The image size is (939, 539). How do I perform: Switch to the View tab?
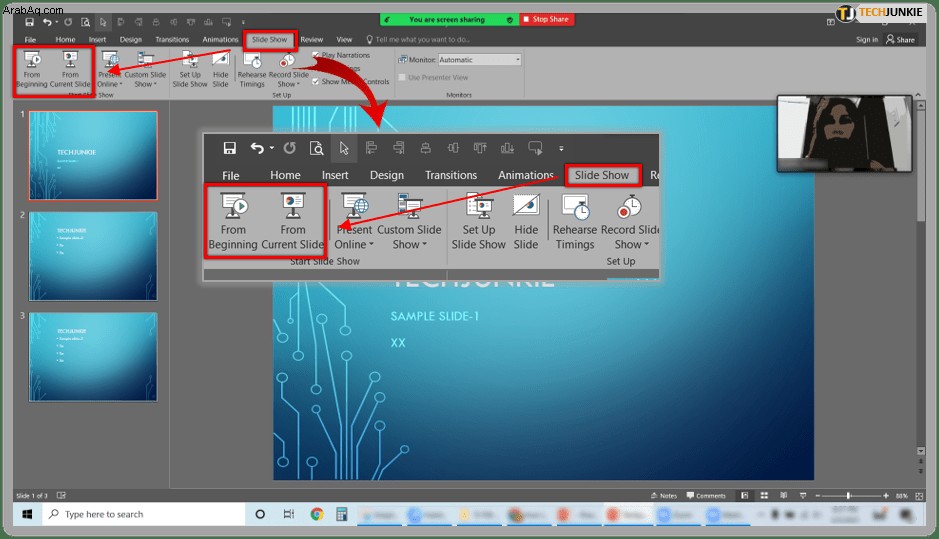coord(344,40)
